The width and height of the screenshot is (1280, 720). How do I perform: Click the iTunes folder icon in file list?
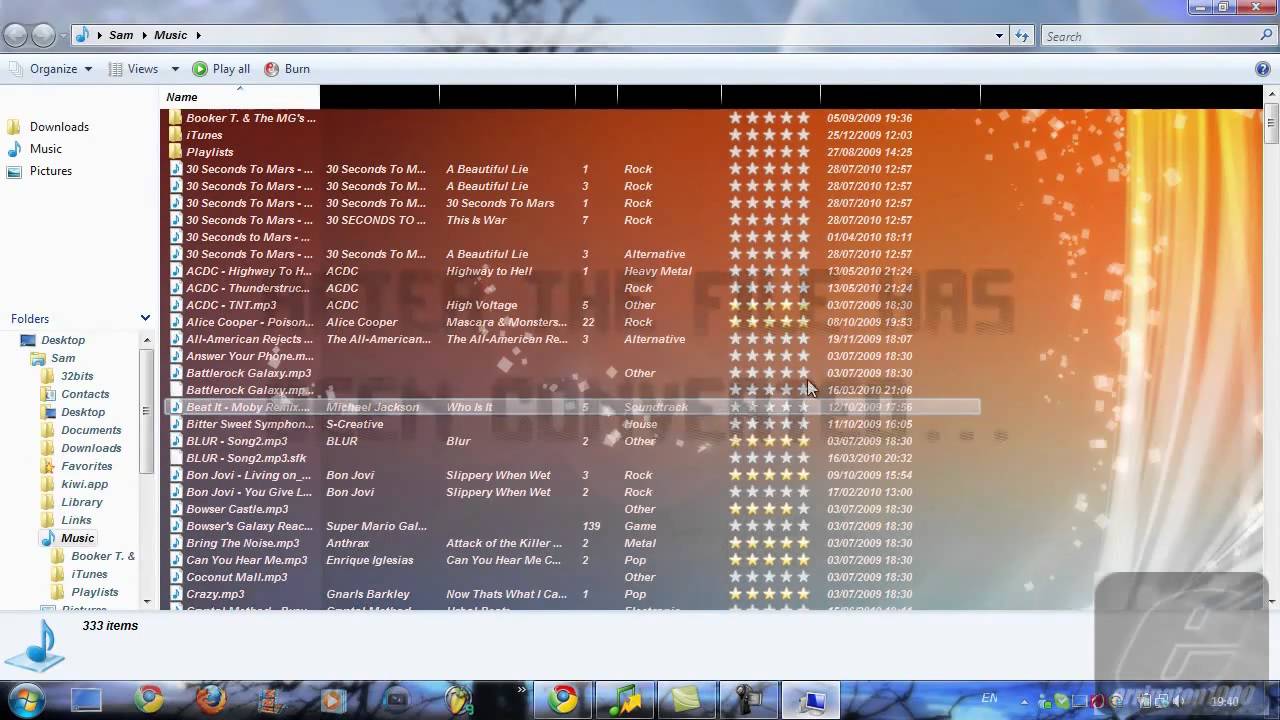(x=175, y=135)
